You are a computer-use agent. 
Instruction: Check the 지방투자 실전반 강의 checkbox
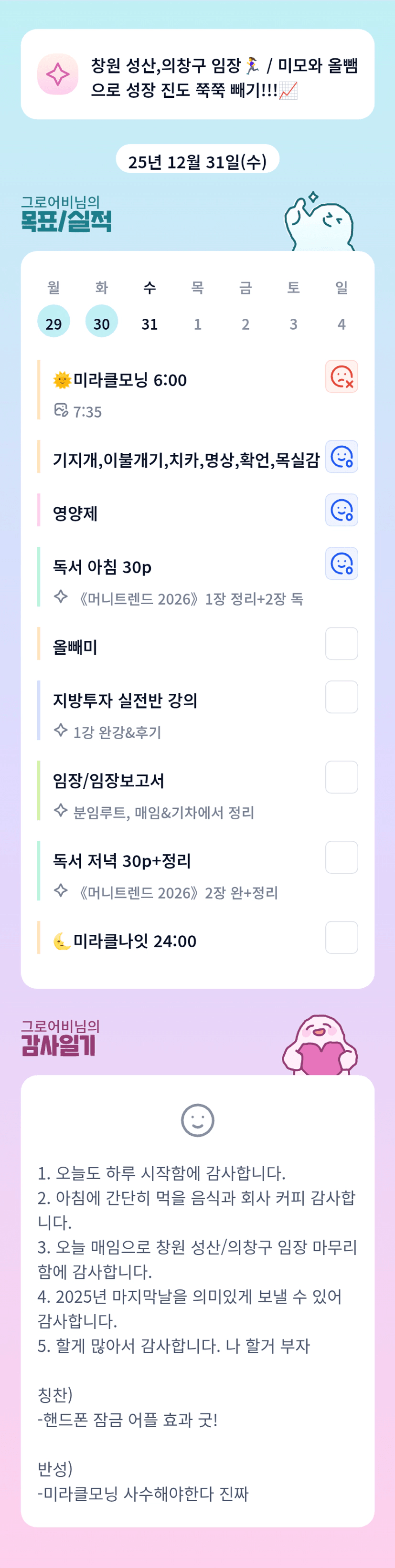tap(342, 697)
